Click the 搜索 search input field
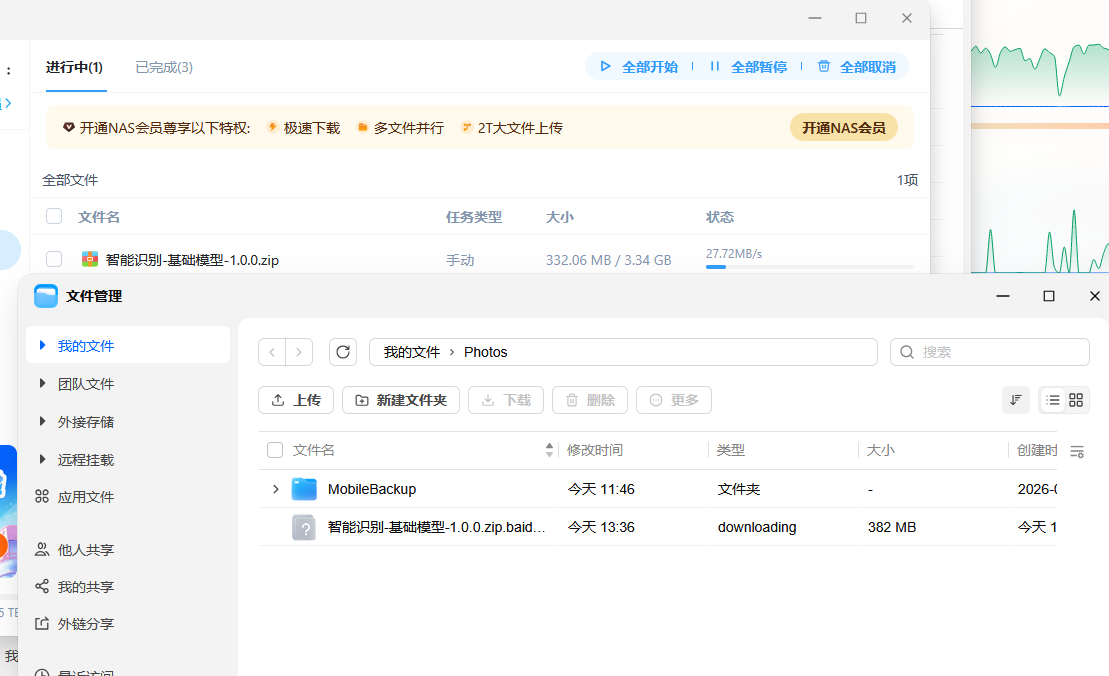The width and height of the screenshot is (1109, 676). pos(989,352)
